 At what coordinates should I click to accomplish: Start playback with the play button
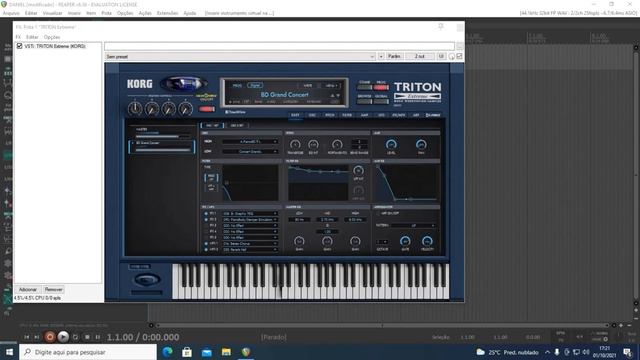63,337
